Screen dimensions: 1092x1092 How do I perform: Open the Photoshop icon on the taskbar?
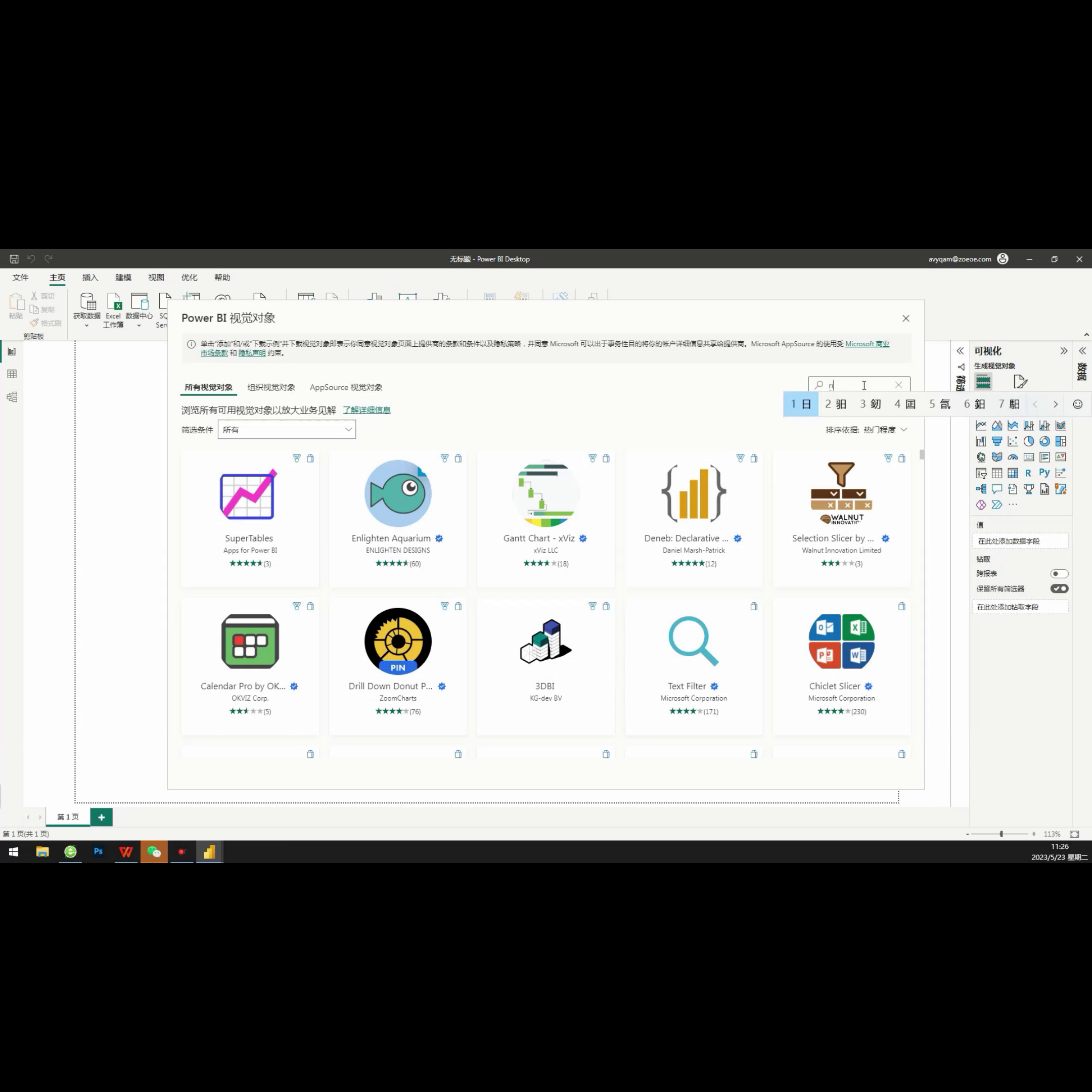(x=99, y=852)
